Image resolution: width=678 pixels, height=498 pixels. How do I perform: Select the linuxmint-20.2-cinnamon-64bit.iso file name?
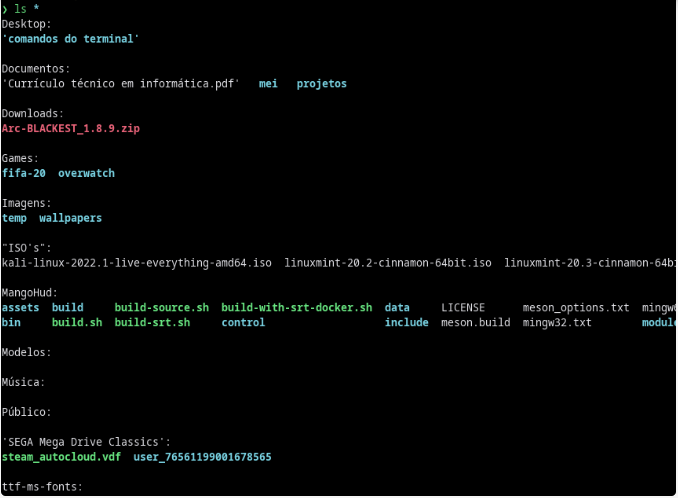click(388, 263)
